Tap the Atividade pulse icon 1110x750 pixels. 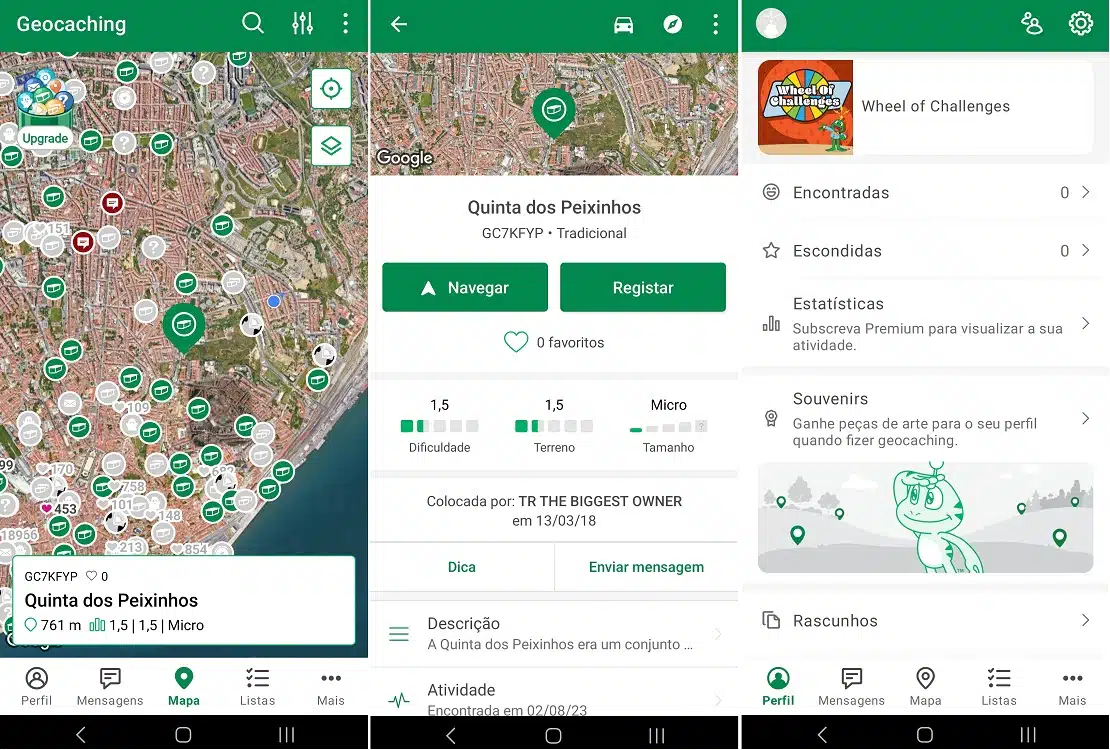[x=399, y=700]
